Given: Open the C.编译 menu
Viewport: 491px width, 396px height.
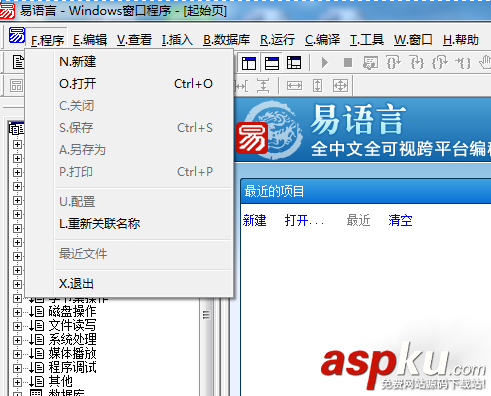Looking at the screenshot, I should 322,40.
